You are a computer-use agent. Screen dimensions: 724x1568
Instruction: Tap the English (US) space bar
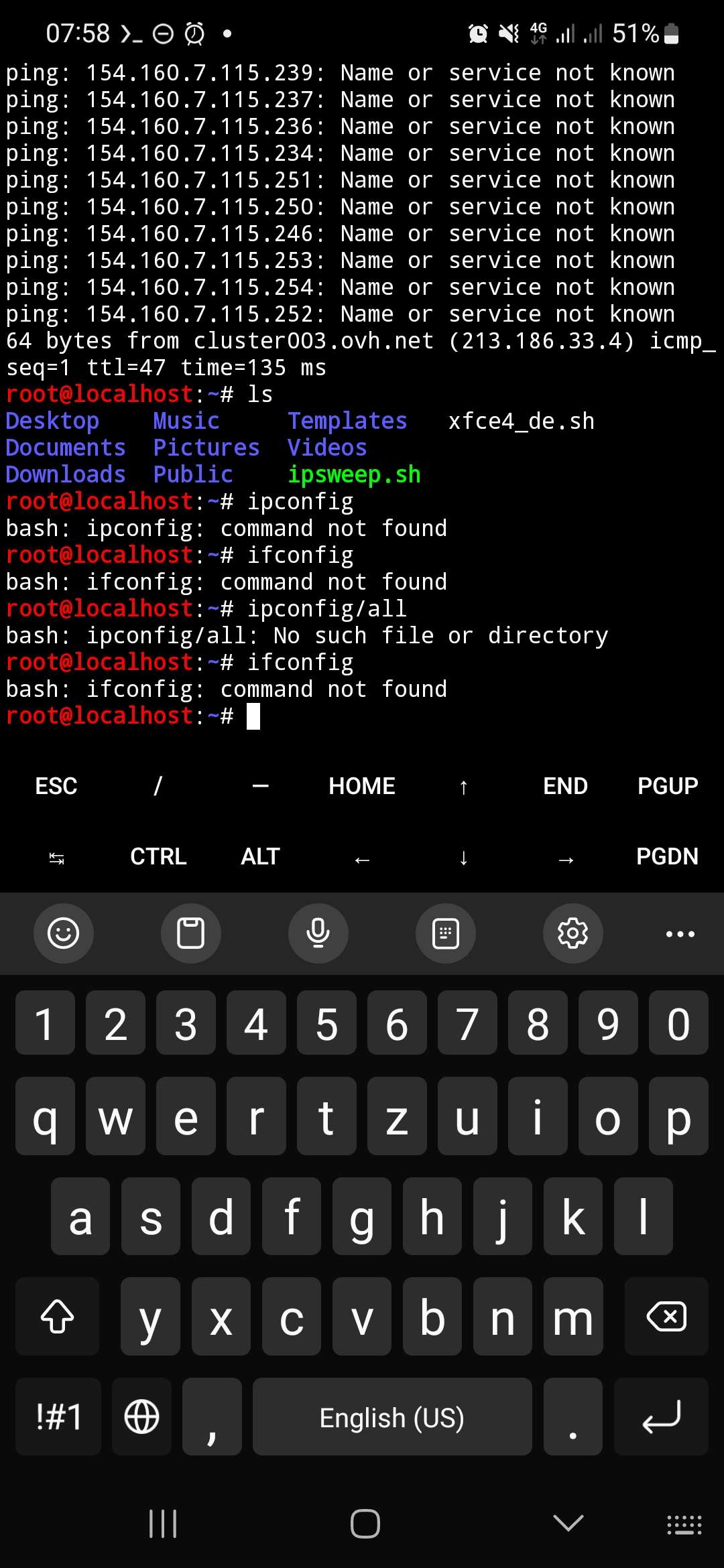[x=392, y=1417]
